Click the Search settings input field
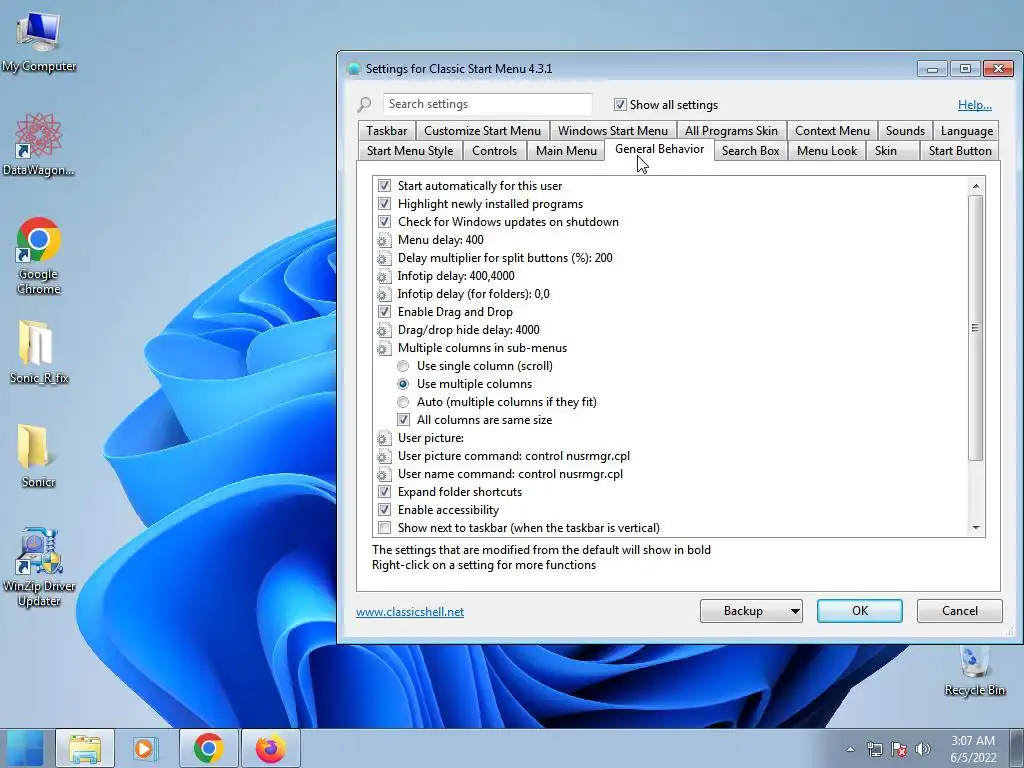 coord(487,104)
